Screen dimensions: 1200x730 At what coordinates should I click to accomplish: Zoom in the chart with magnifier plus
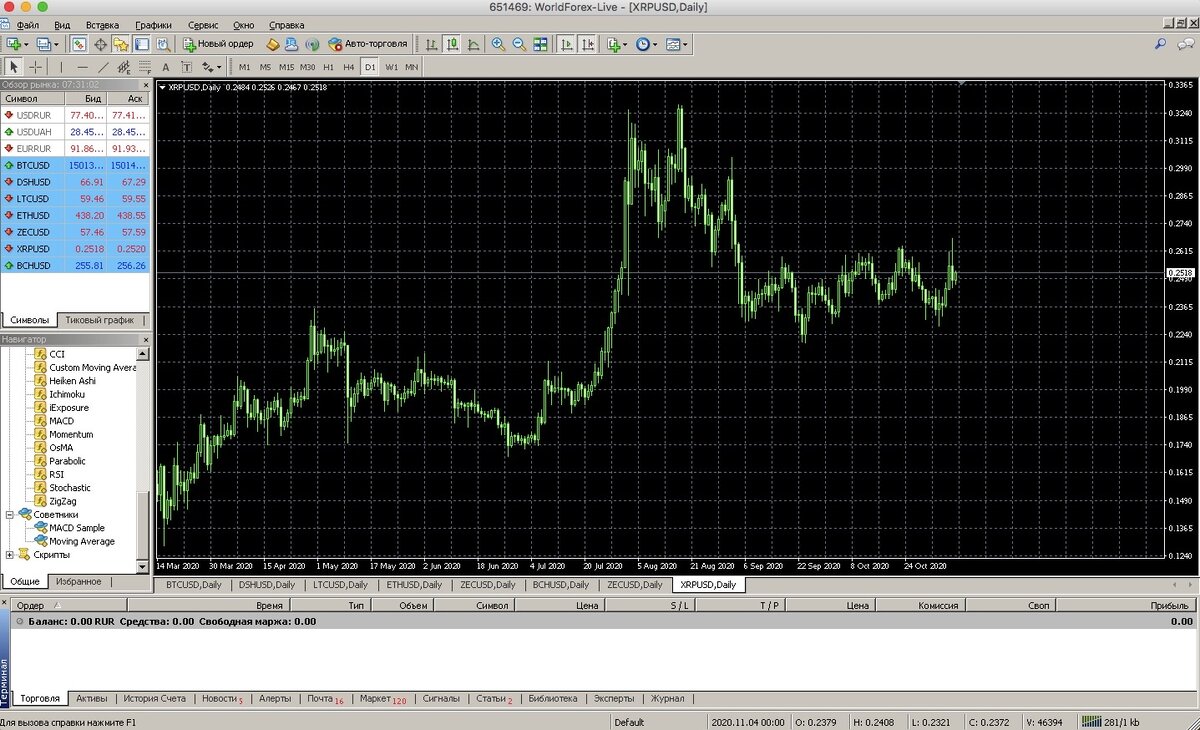(x=498, y=44)
